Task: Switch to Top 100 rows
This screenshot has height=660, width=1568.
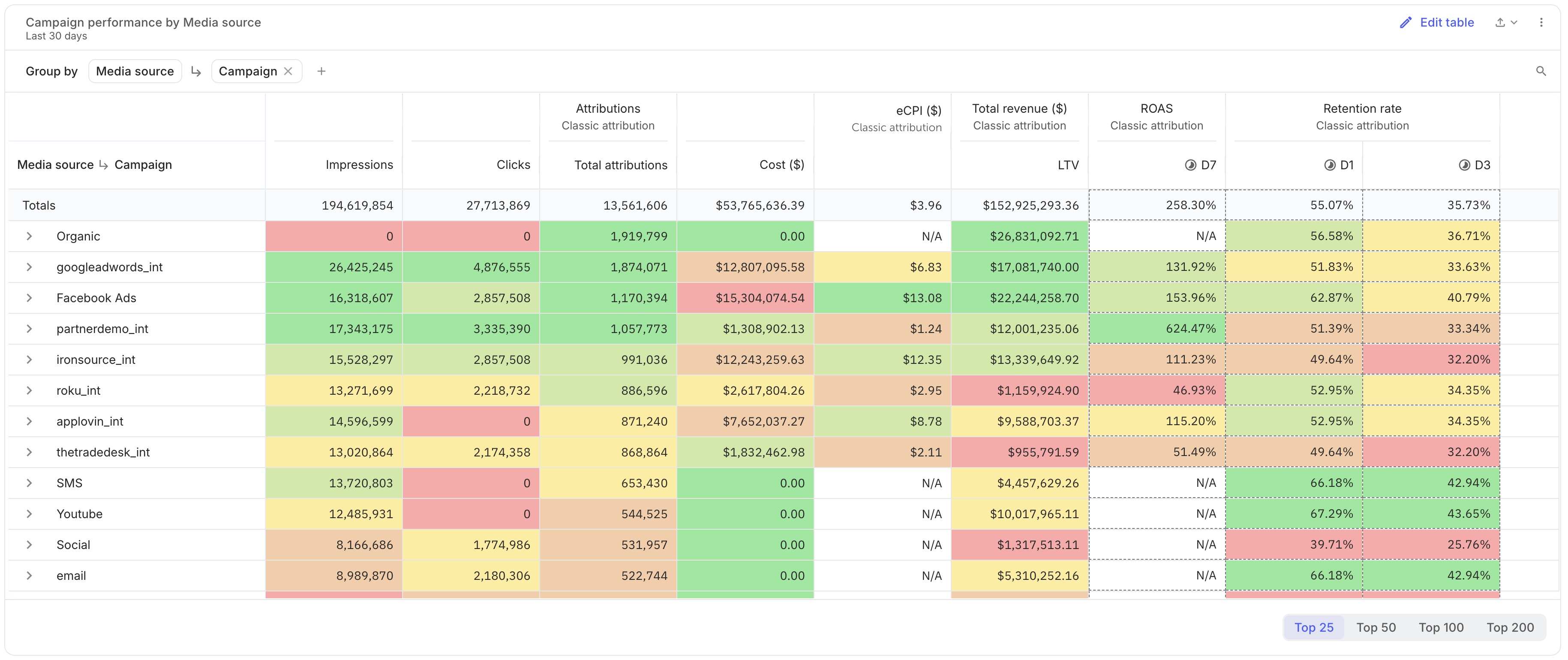Action: pyautogui.click(x=1441, y=627)
